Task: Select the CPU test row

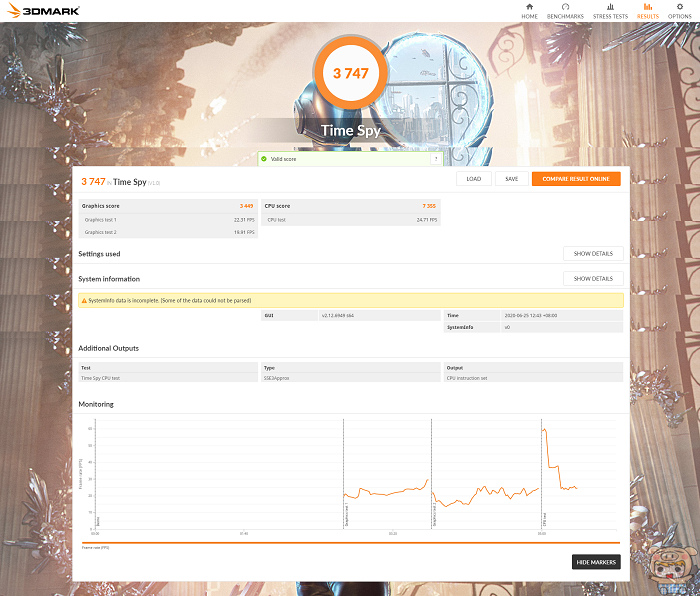Action: point(351,220)
